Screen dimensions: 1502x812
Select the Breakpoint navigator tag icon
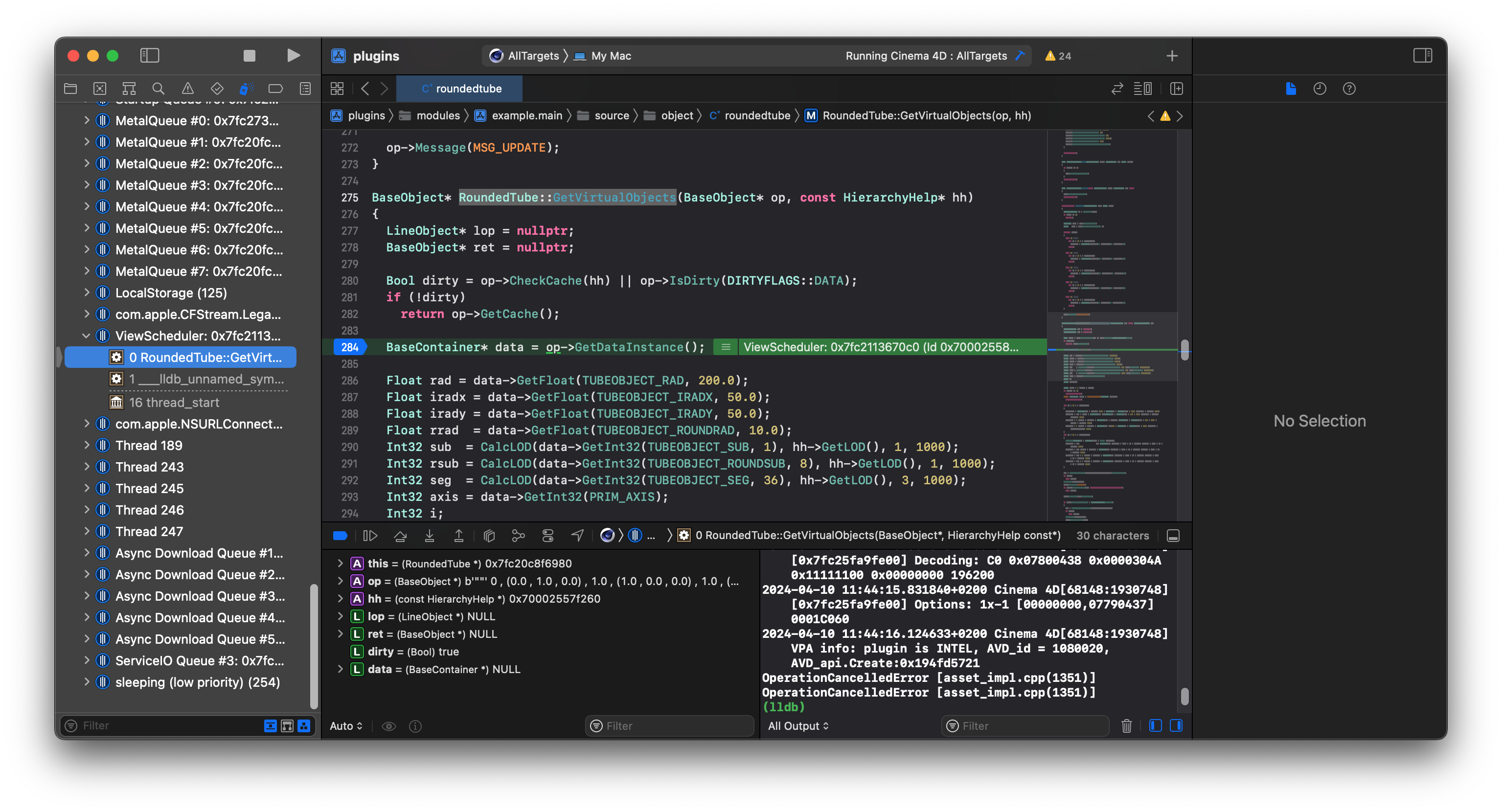[274, 89]
